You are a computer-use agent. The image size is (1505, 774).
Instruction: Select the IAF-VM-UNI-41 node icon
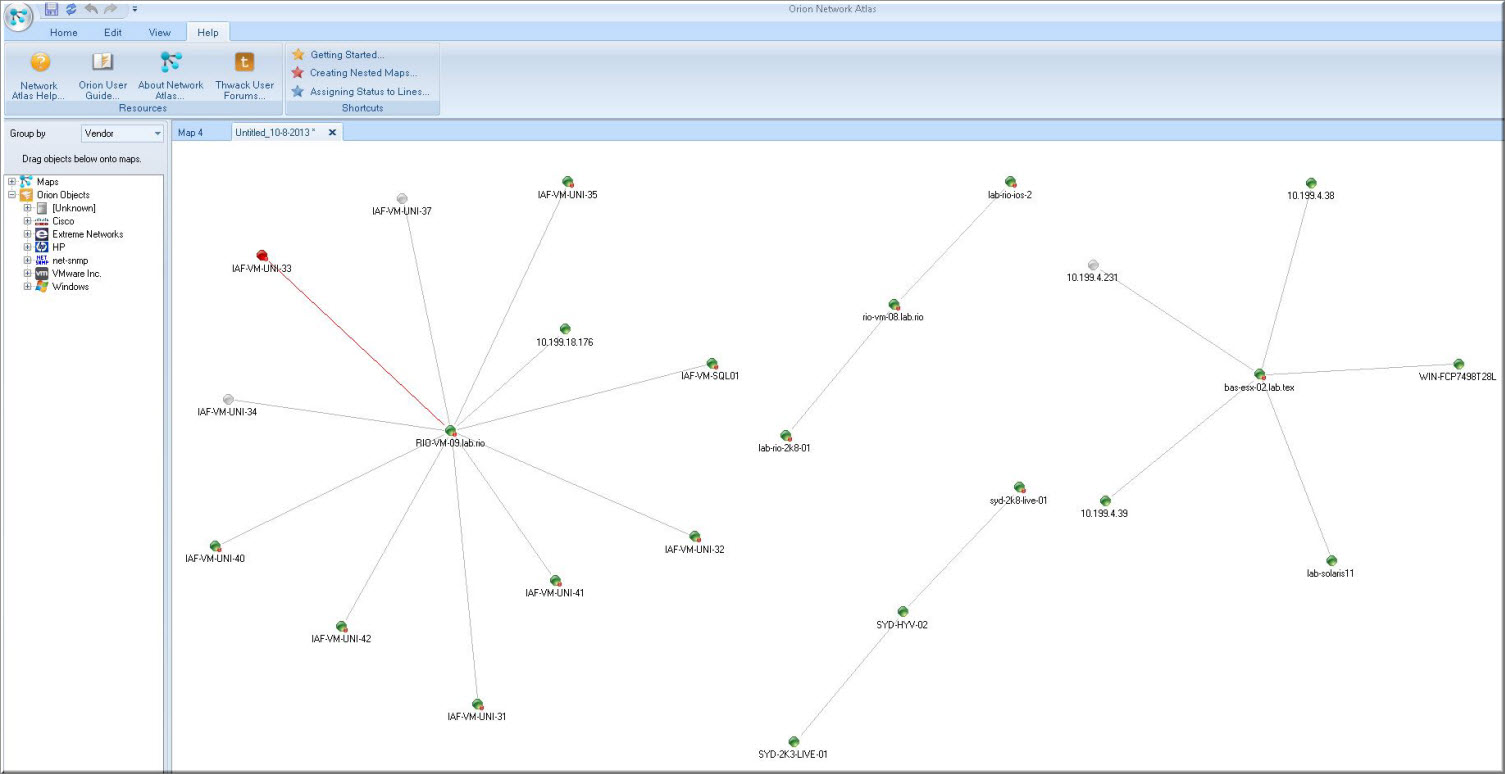coord(555,581)
